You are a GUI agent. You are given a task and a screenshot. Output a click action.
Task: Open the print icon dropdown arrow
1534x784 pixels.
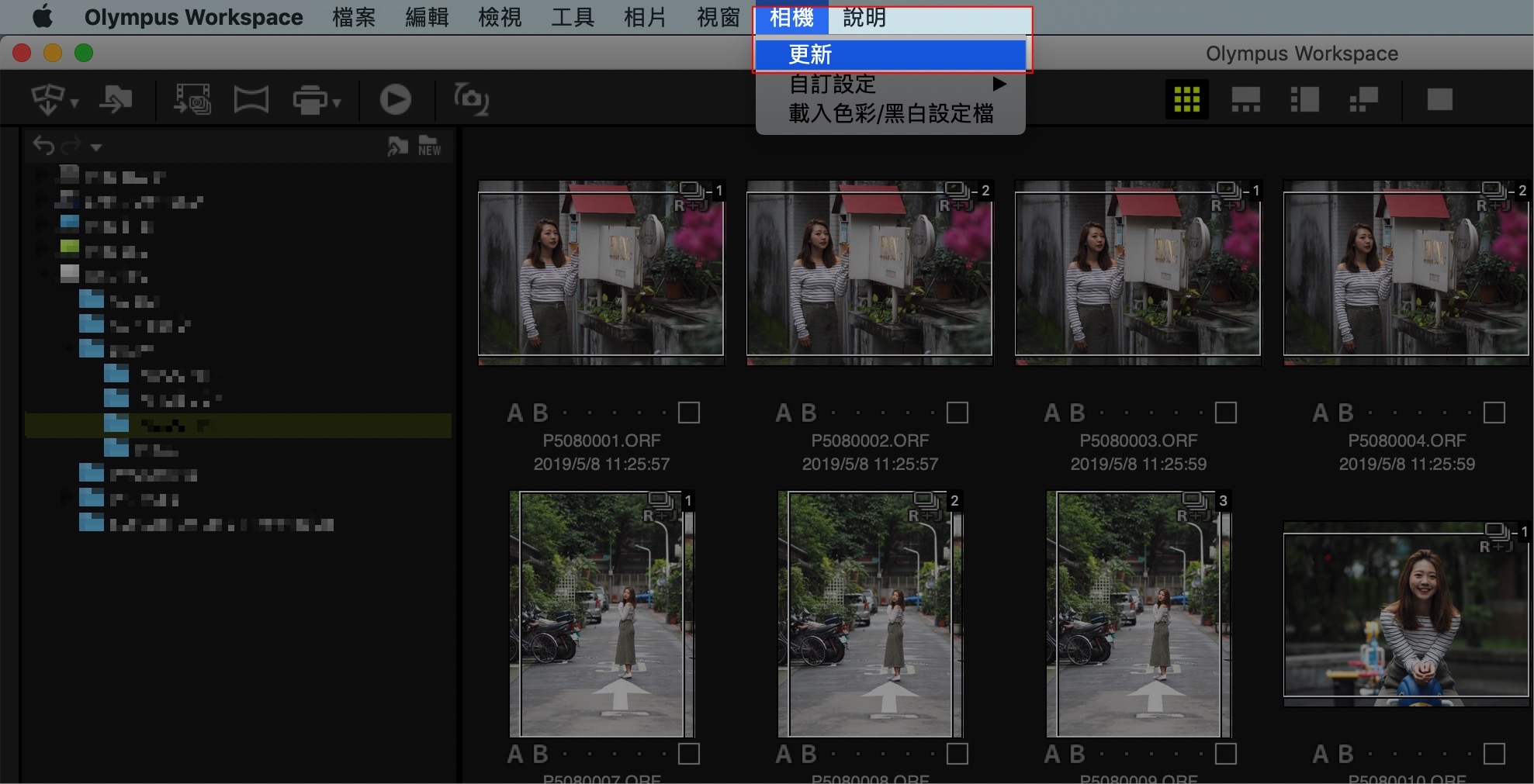click(x=338, y=102)
